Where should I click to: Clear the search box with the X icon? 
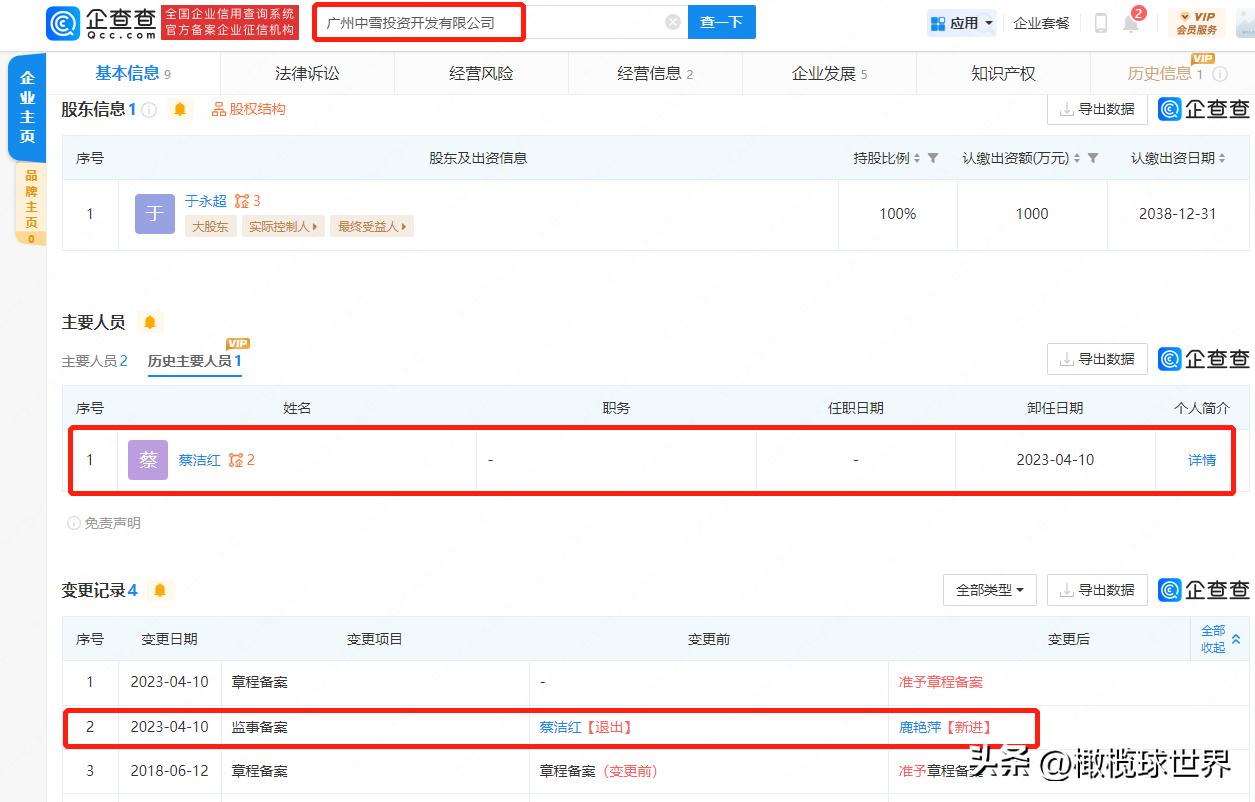pyautogui.click(x=672, y=21)
